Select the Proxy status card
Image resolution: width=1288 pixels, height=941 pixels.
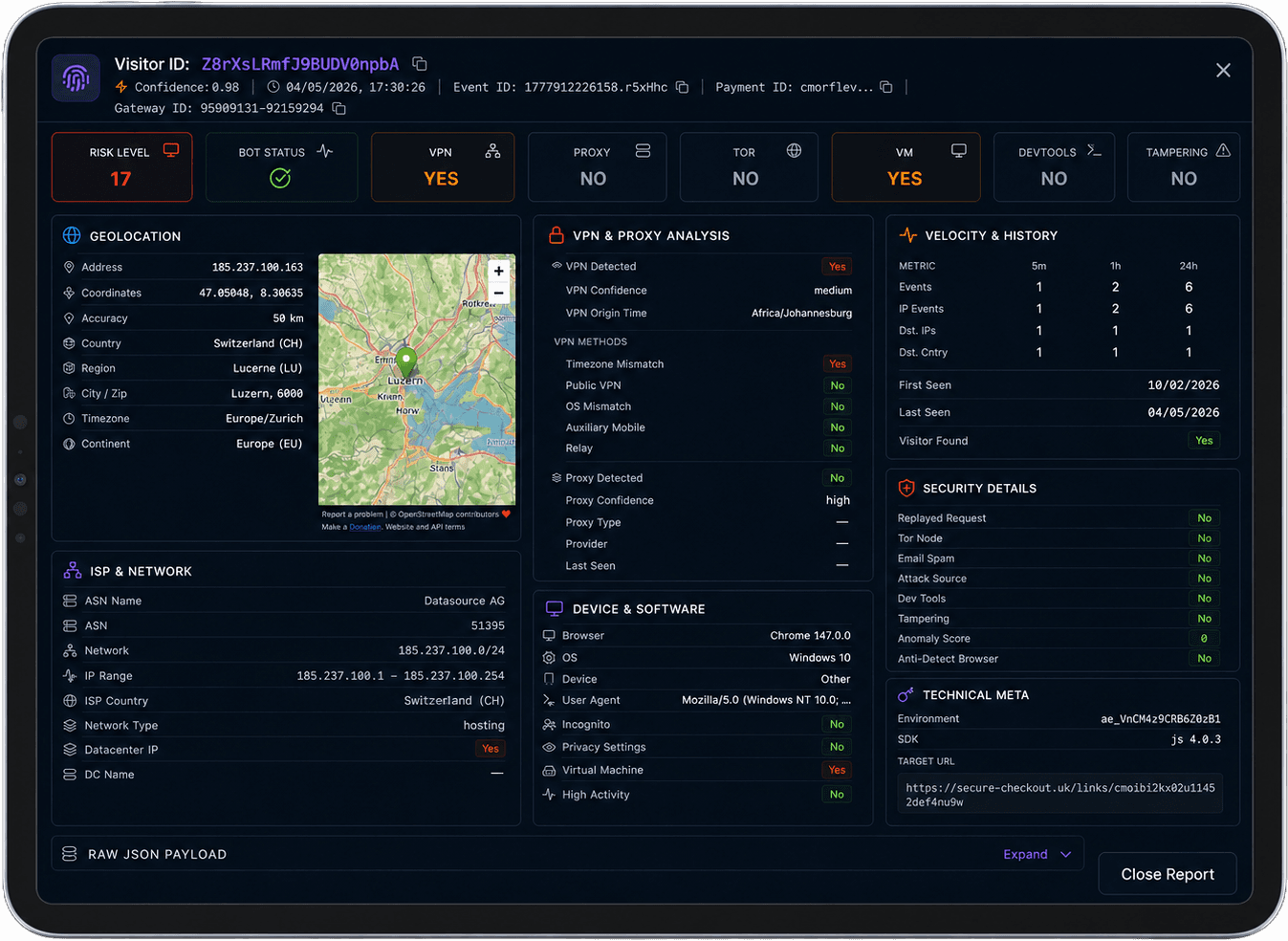597,167
